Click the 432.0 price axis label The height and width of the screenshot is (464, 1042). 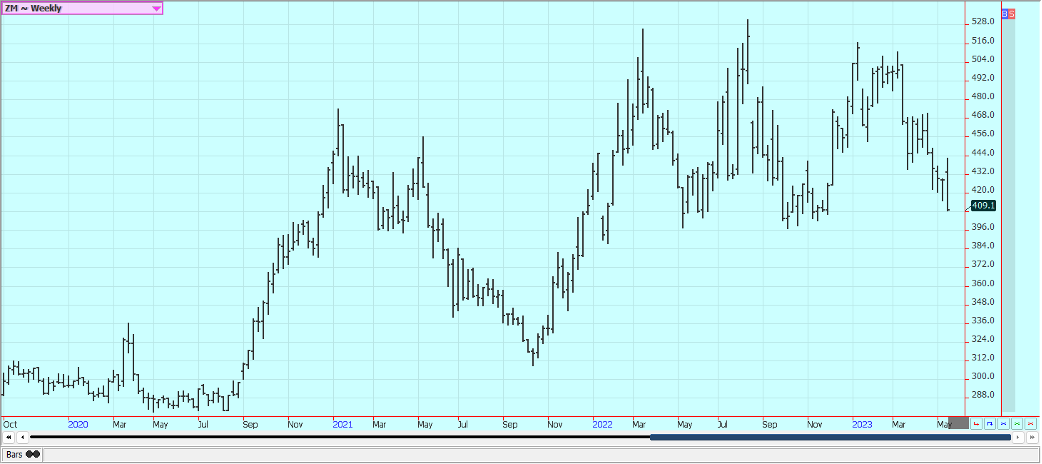[x=983, y=172]
